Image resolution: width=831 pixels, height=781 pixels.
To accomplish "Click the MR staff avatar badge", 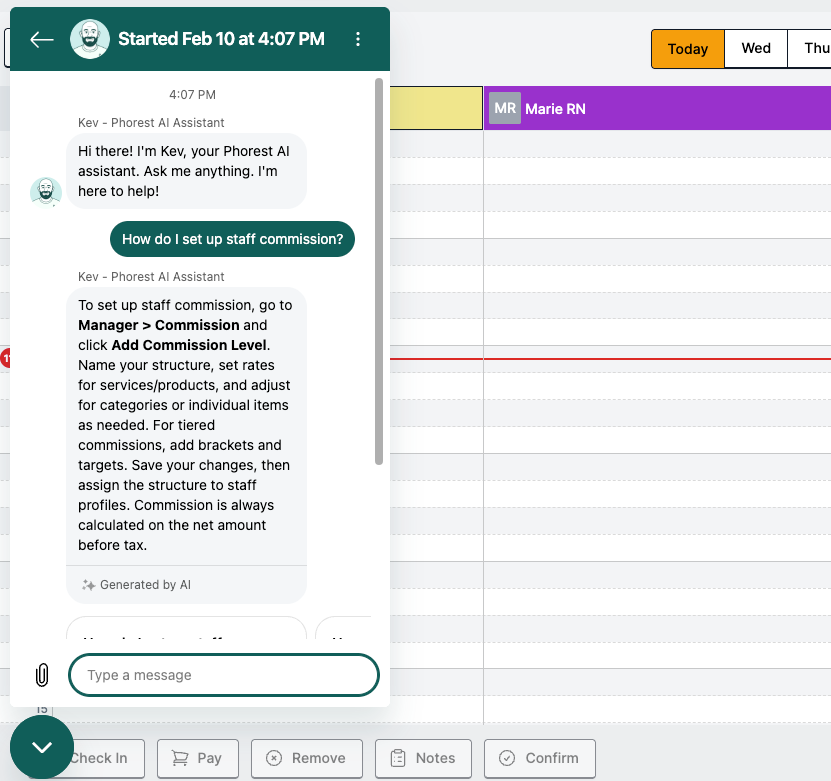I will (505, 108).
